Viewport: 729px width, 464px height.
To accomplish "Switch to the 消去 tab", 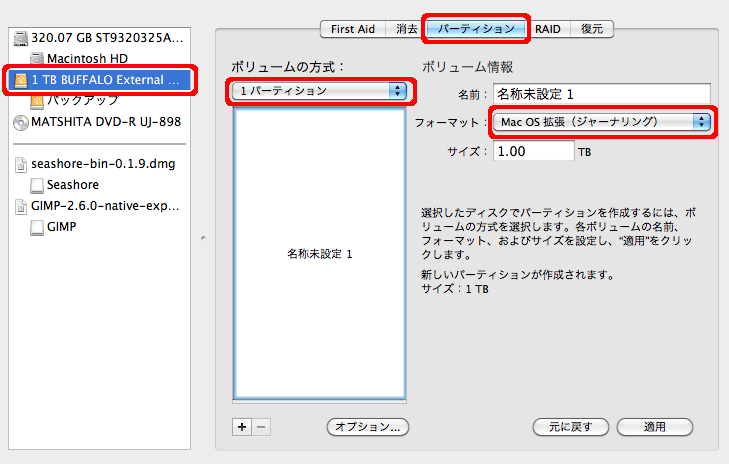I will pos(407,29).
